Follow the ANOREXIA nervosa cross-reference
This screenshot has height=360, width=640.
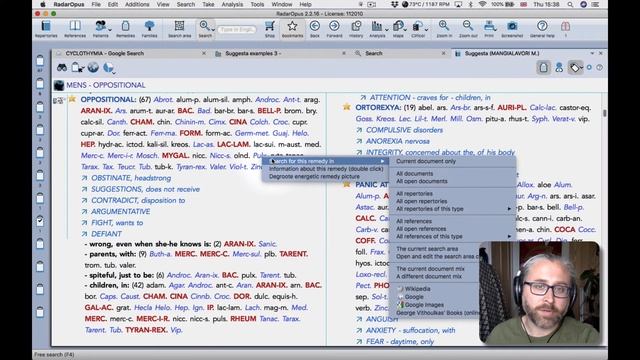click(x=398, y=141)
